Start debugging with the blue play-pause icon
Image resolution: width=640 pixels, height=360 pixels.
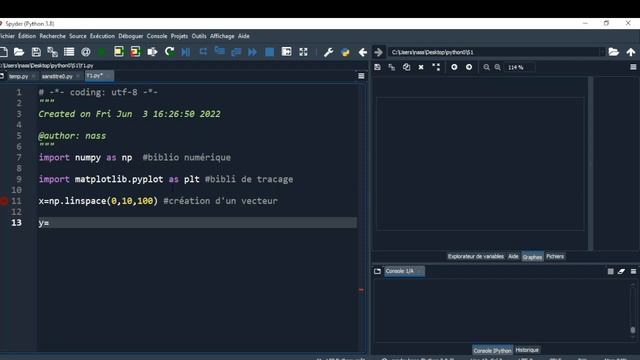186,52
